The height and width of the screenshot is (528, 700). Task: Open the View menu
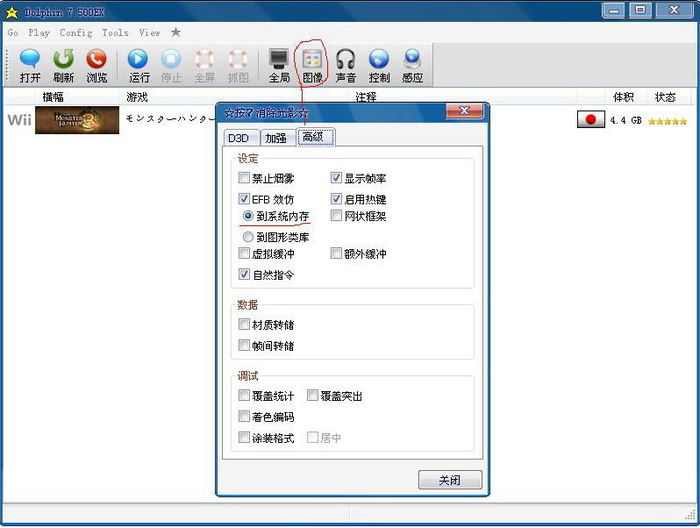(150, 33)
